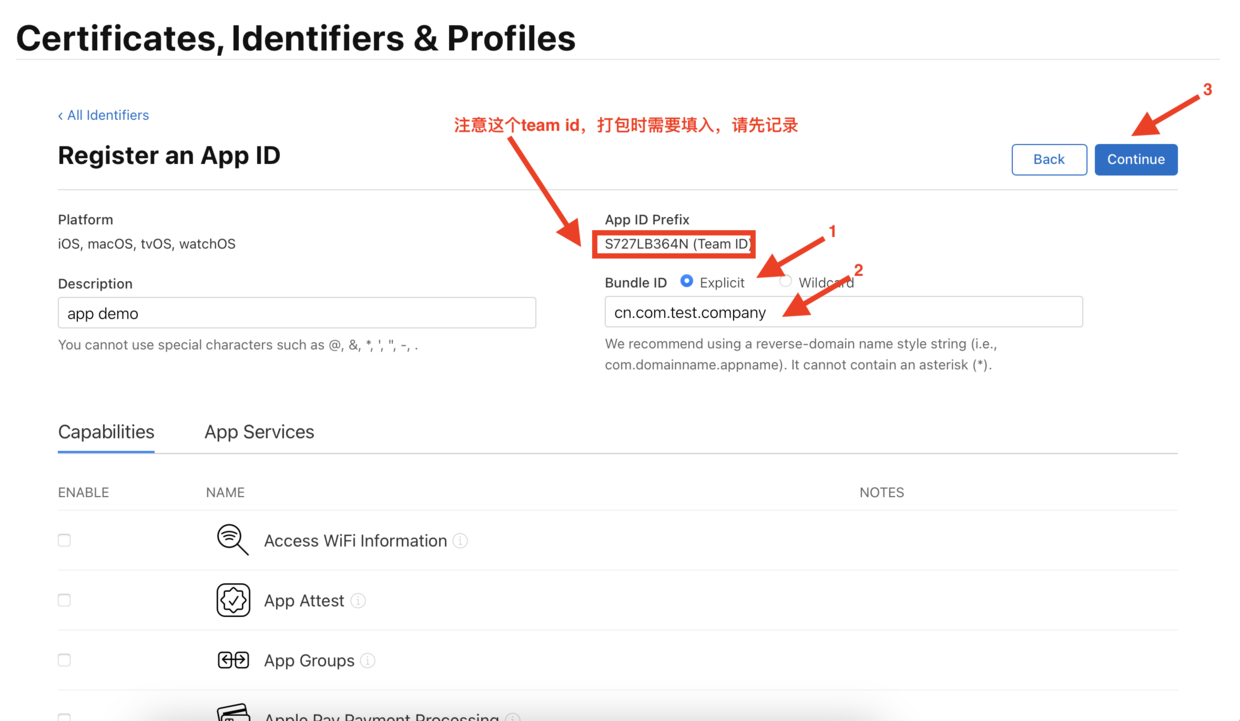The image size is (1240, 721).
Task: Open info icon beside Apple Pay Payment Processing
Action: (x=513, y=717)
